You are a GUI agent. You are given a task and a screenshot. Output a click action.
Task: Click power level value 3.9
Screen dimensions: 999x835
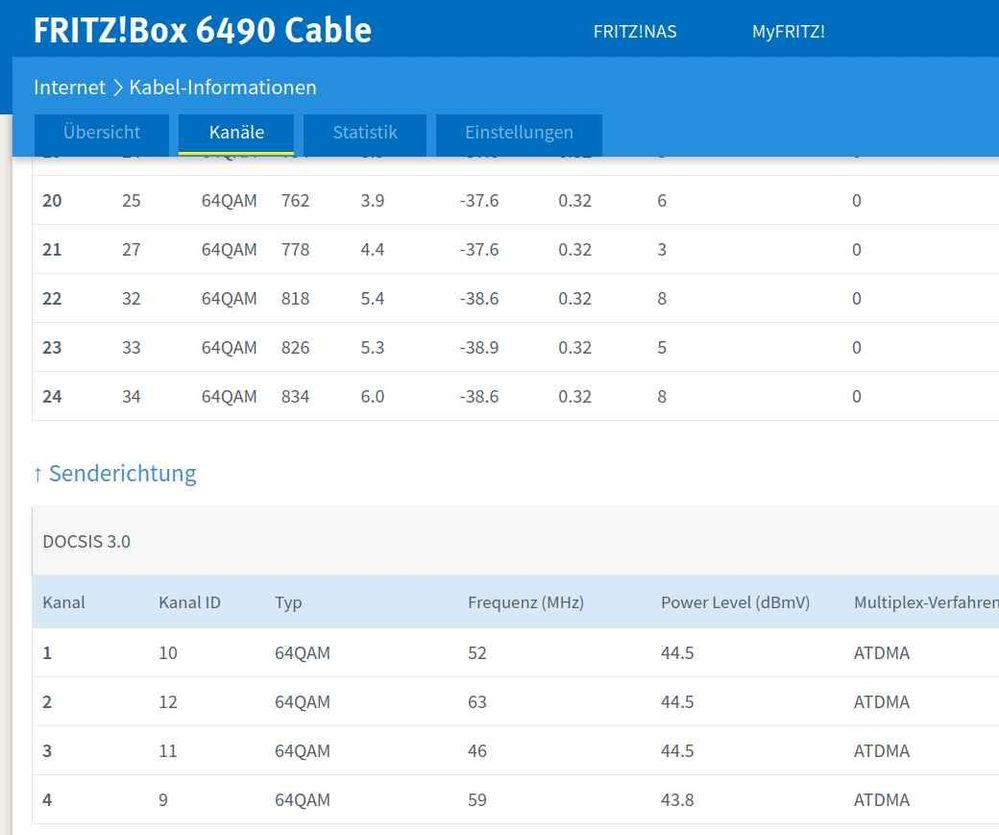[372, 201]
